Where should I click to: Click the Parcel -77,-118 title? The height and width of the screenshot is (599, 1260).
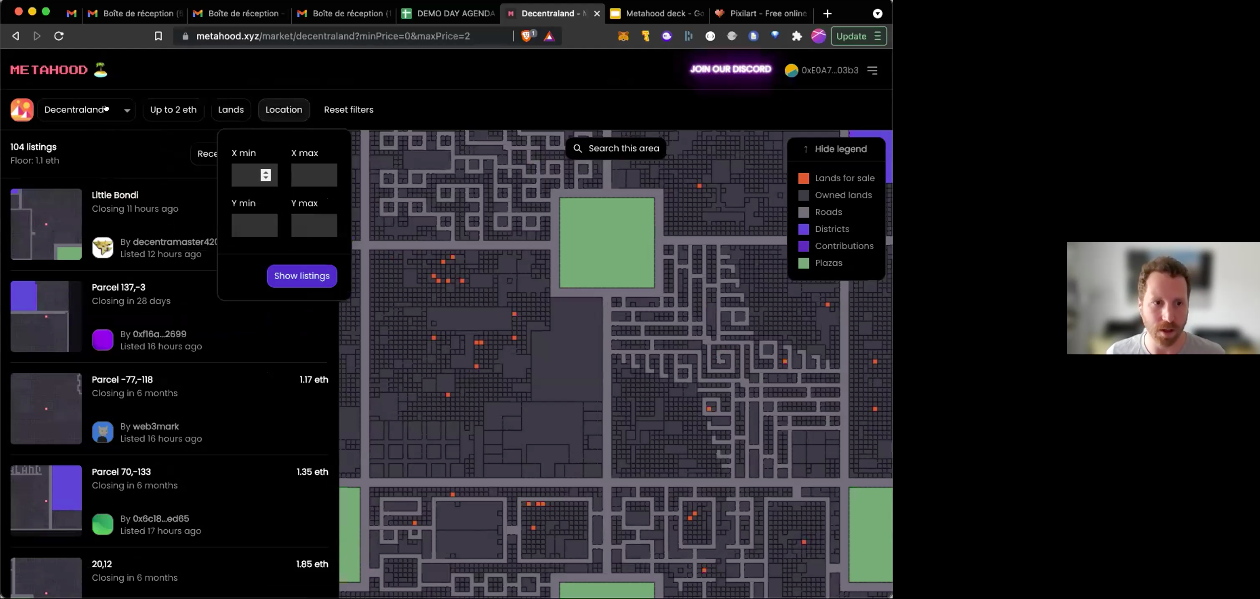coord(122,380)
